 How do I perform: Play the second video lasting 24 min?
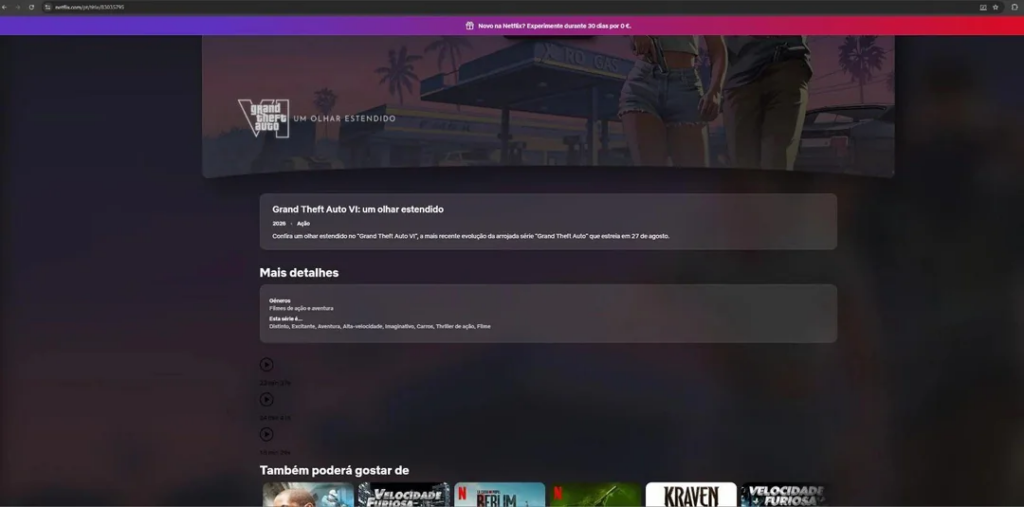tap(266, 399)
